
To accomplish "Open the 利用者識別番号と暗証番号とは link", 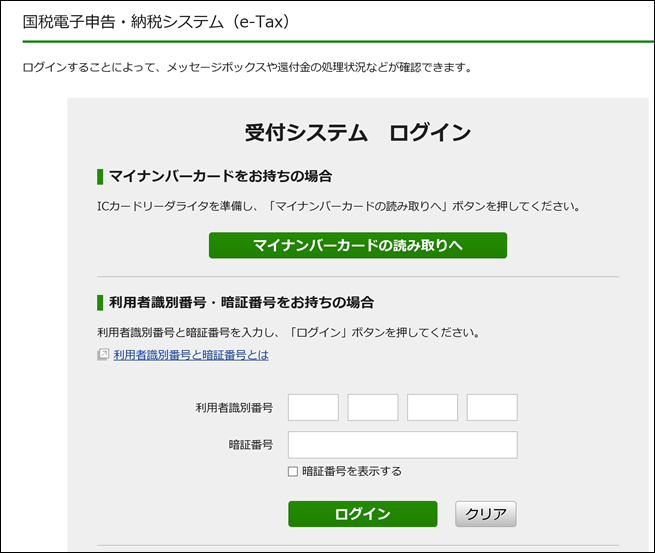I will pos(191,355).
